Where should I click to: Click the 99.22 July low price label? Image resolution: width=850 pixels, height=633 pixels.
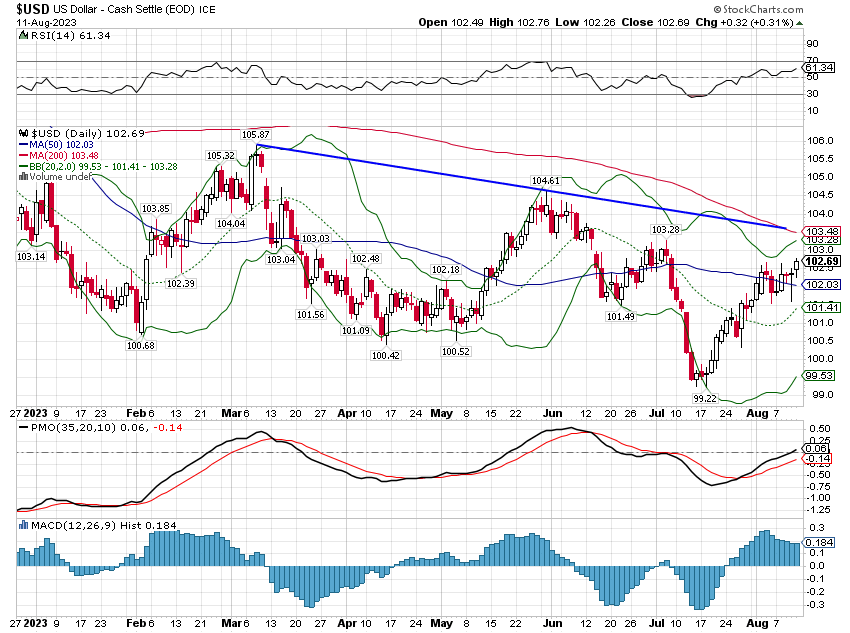point(702,397)
